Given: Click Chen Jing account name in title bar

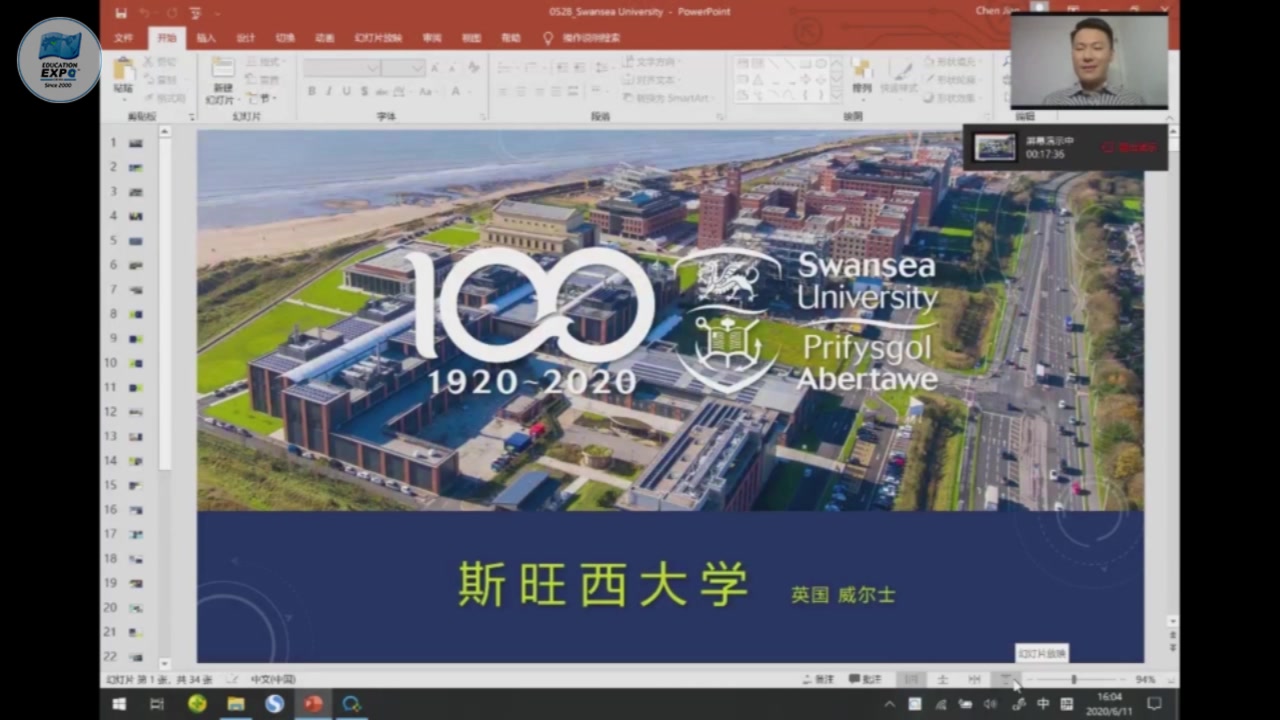Looking at the screenshot, I should pyautogui.click(x=997, y=11).
